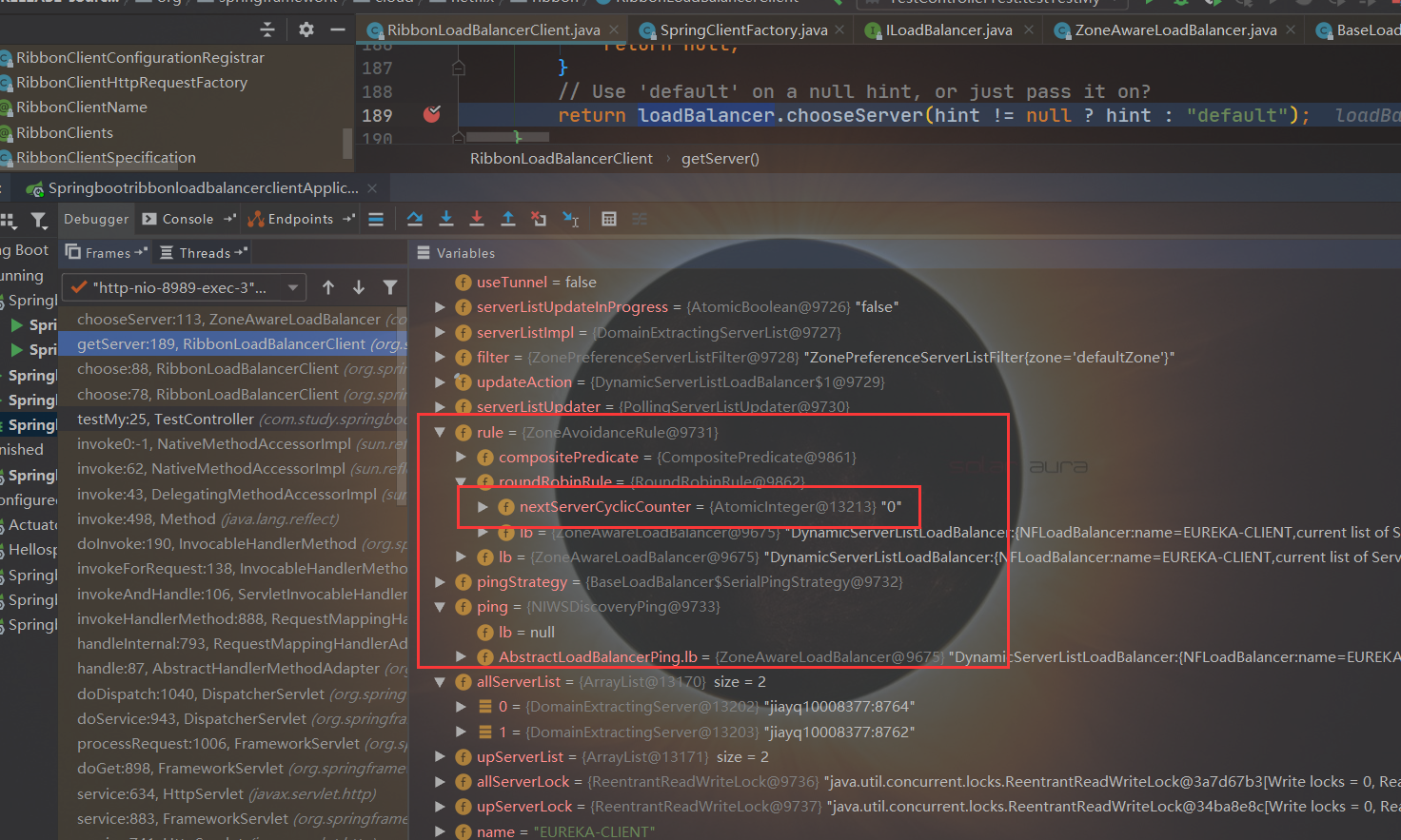Close the RibbonLoadBalancerClient.java editor tab
The height and width of the screenshot is (840, 1401).
pos(615,29)
